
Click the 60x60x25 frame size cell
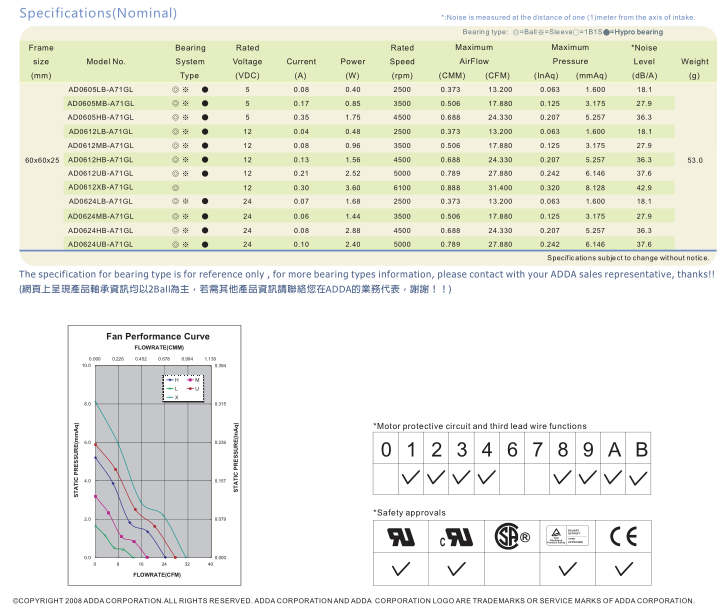42,160
